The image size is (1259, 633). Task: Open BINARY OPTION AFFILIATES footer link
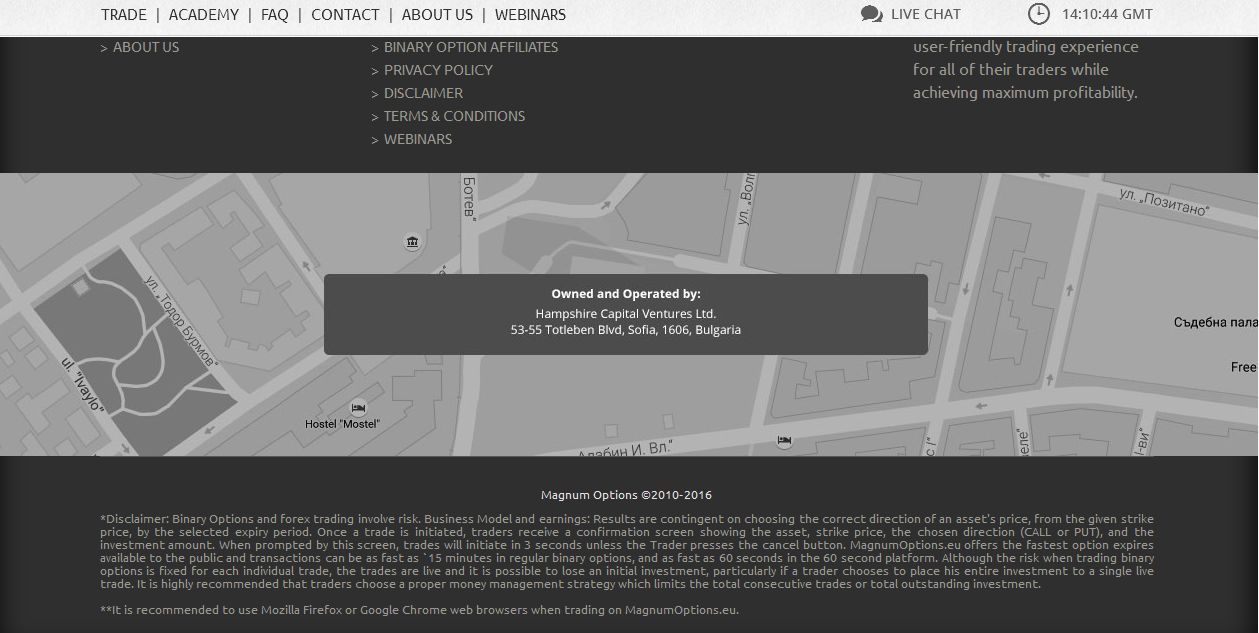tap(471, 47)
